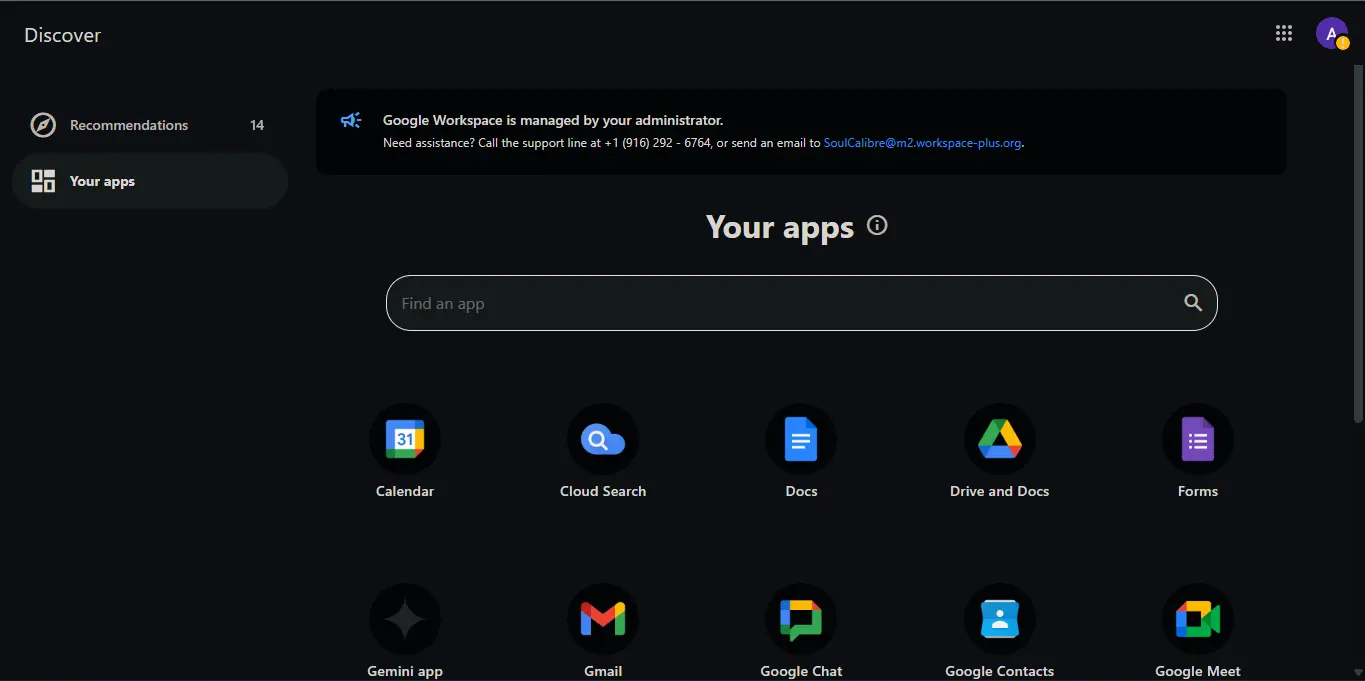Open the Cloud Search app icon

[x=603, y=439]
